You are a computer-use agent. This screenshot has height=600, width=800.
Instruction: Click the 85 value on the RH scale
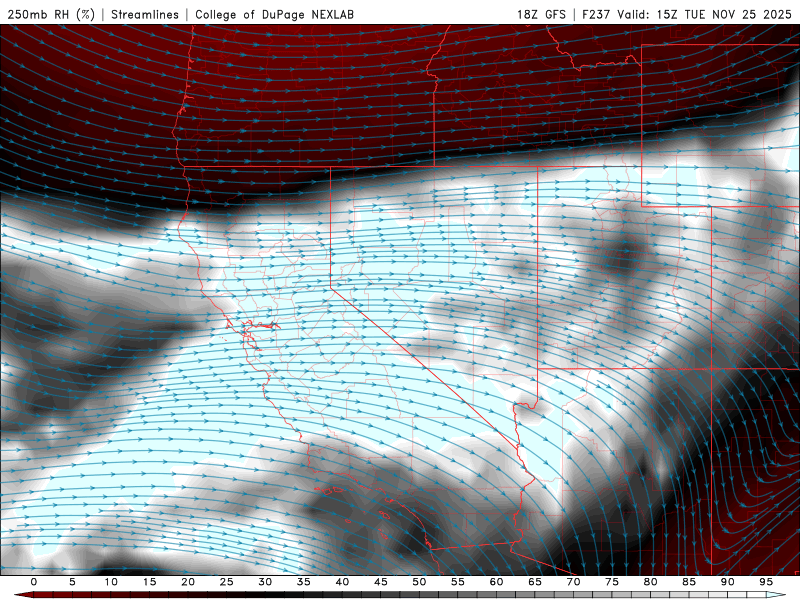coord(689,582)
